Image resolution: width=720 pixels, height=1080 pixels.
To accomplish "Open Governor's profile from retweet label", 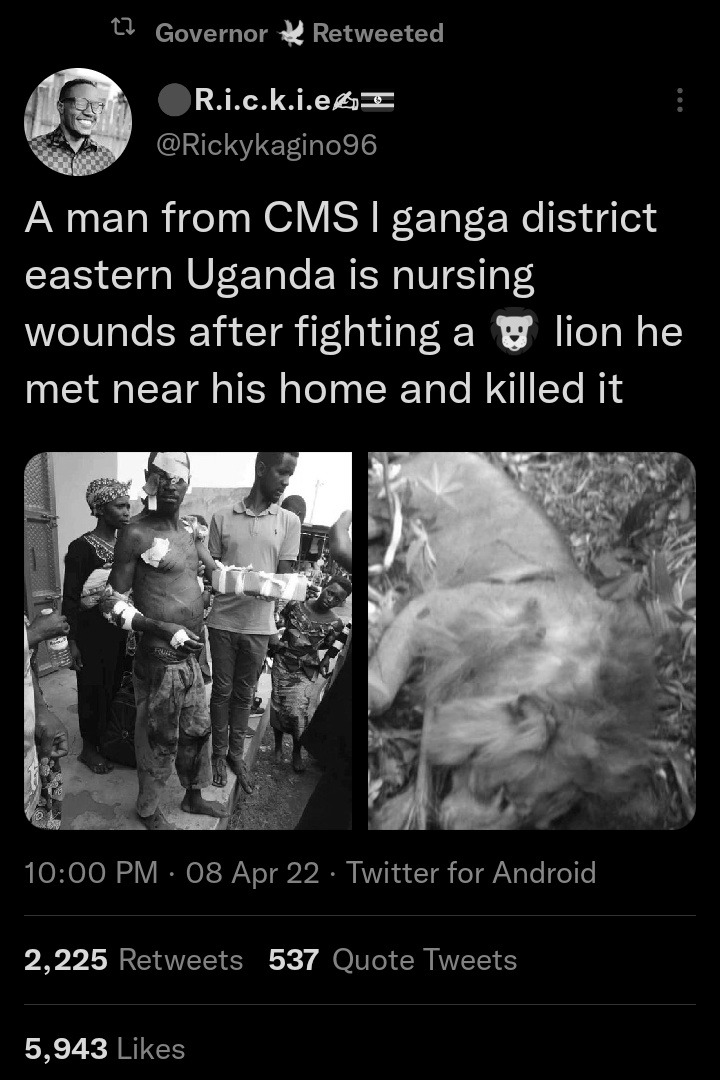I will click(212, 33).
